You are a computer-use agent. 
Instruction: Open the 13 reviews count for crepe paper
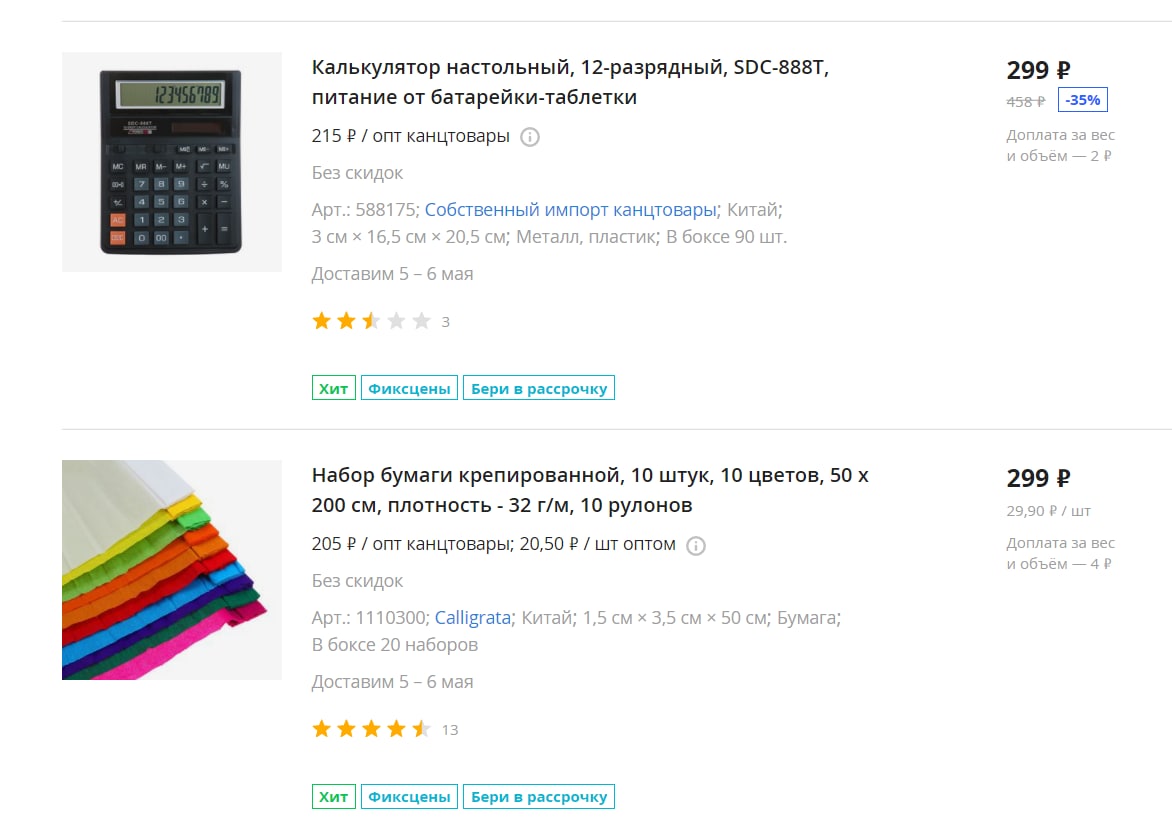point(450,730)
